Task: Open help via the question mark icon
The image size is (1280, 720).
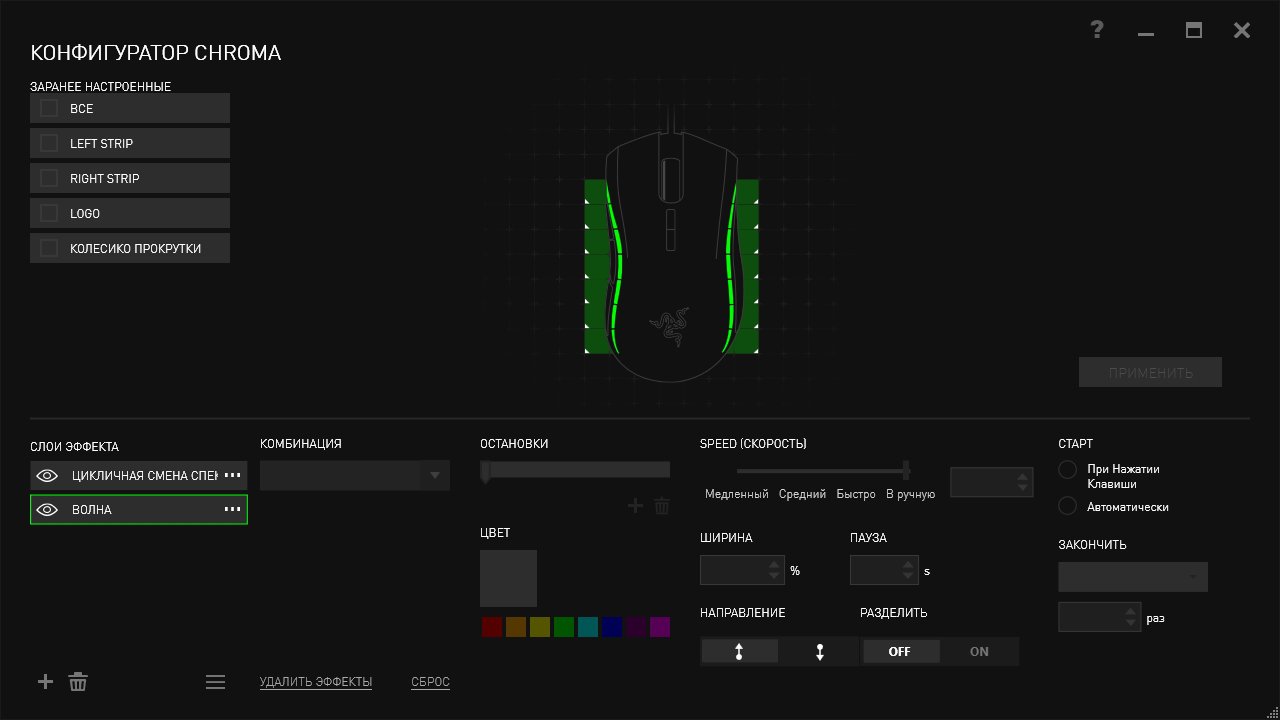Action: click(1097, 30)
